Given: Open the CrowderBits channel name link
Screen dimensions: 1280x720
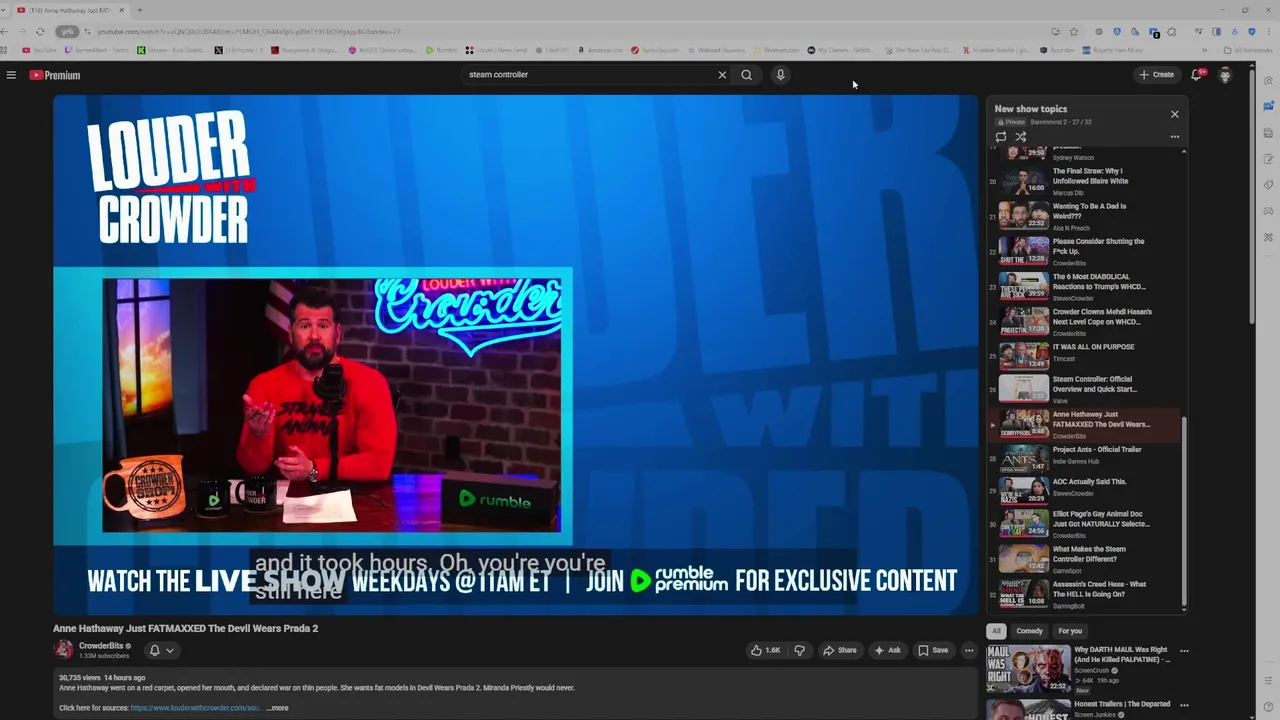Looking at the screenshot, I should (101, 646).
